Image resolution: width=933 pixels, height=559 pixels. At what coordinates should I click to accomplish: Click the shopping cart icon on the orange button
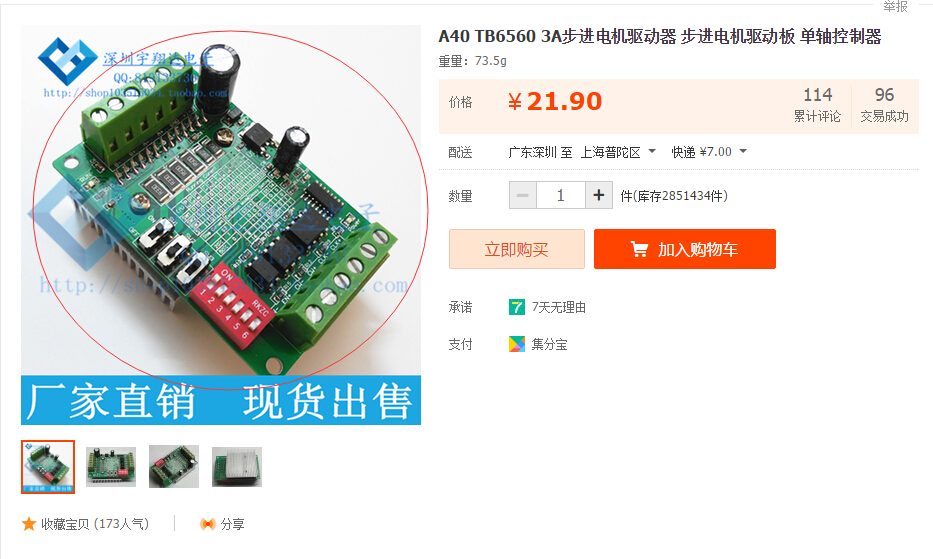639,249
